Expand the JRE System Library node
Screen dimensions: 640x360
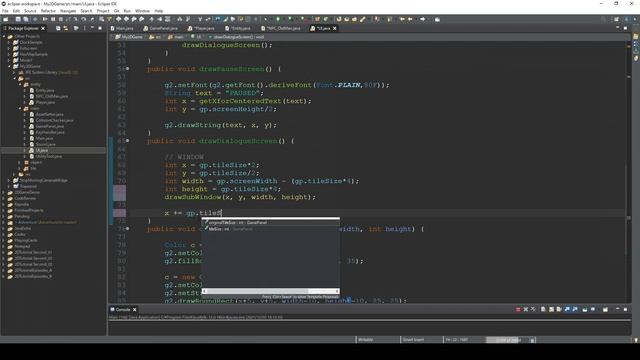point(14,72)
